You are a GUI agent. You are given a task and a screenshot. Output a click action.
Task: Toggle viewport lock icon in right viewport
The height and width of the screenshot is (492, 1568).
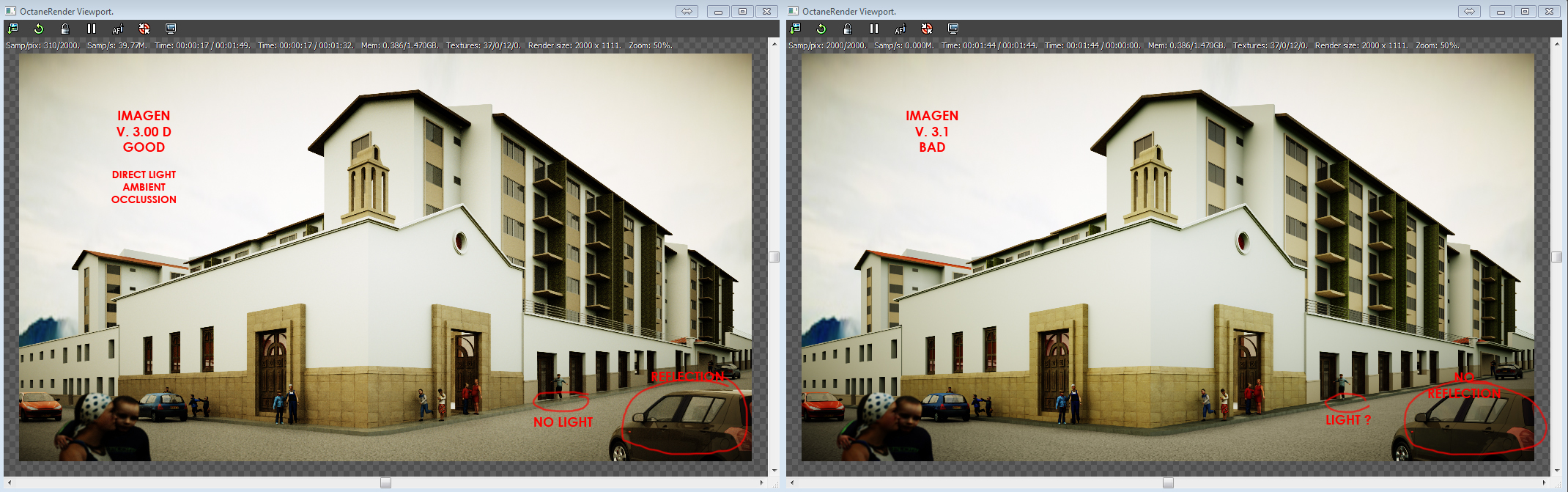click(x=848, y=29)
